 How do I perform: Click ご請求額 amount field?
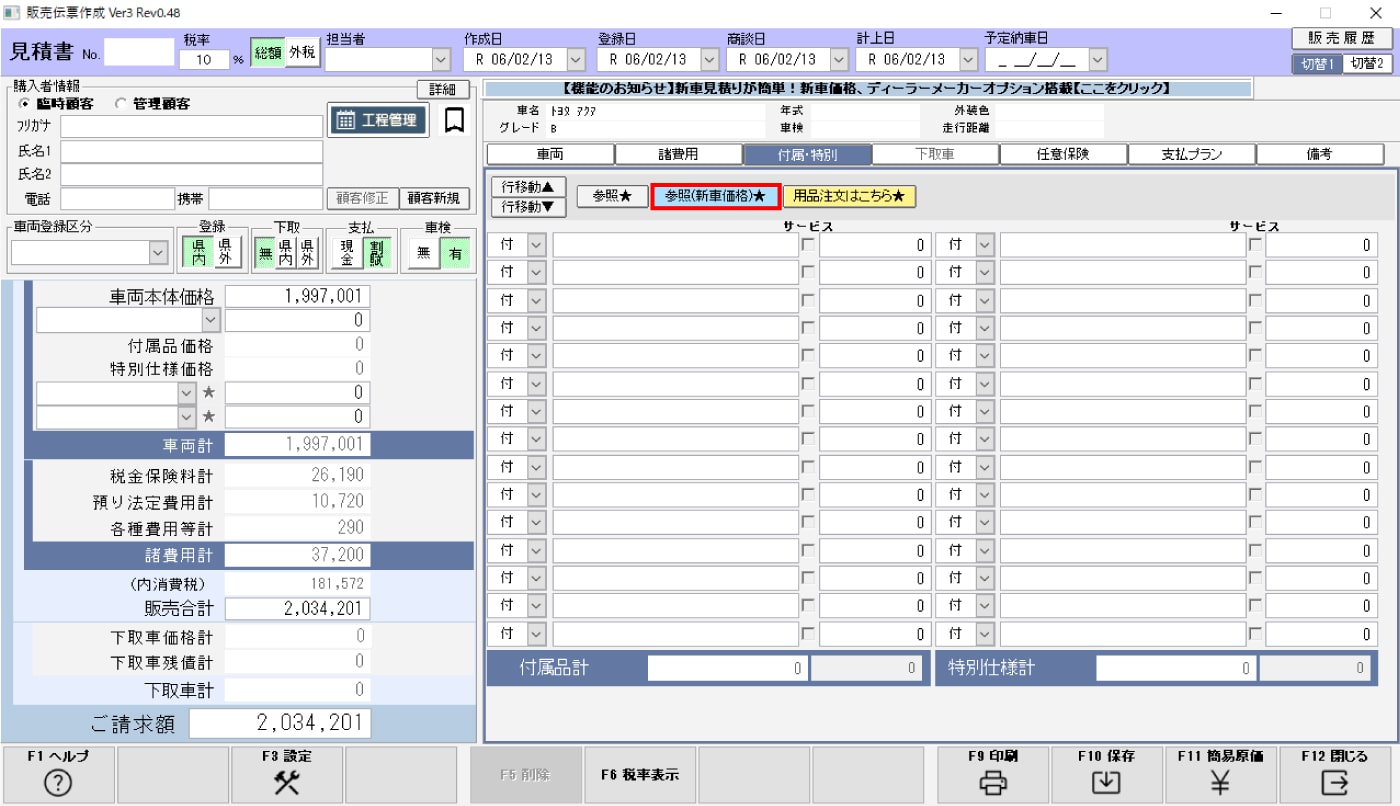click(x=280, y=723)
